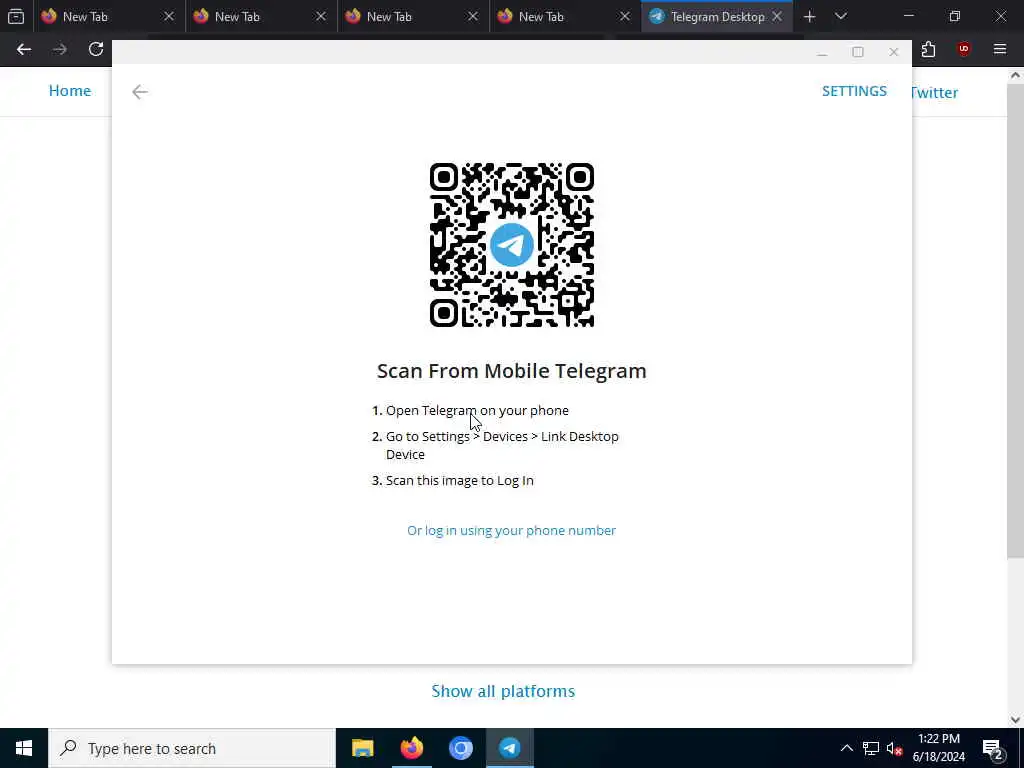Screen dimensions: 1024x768
Task: Click the scrollbar down arrow
Action: [x=1015, y=720]
